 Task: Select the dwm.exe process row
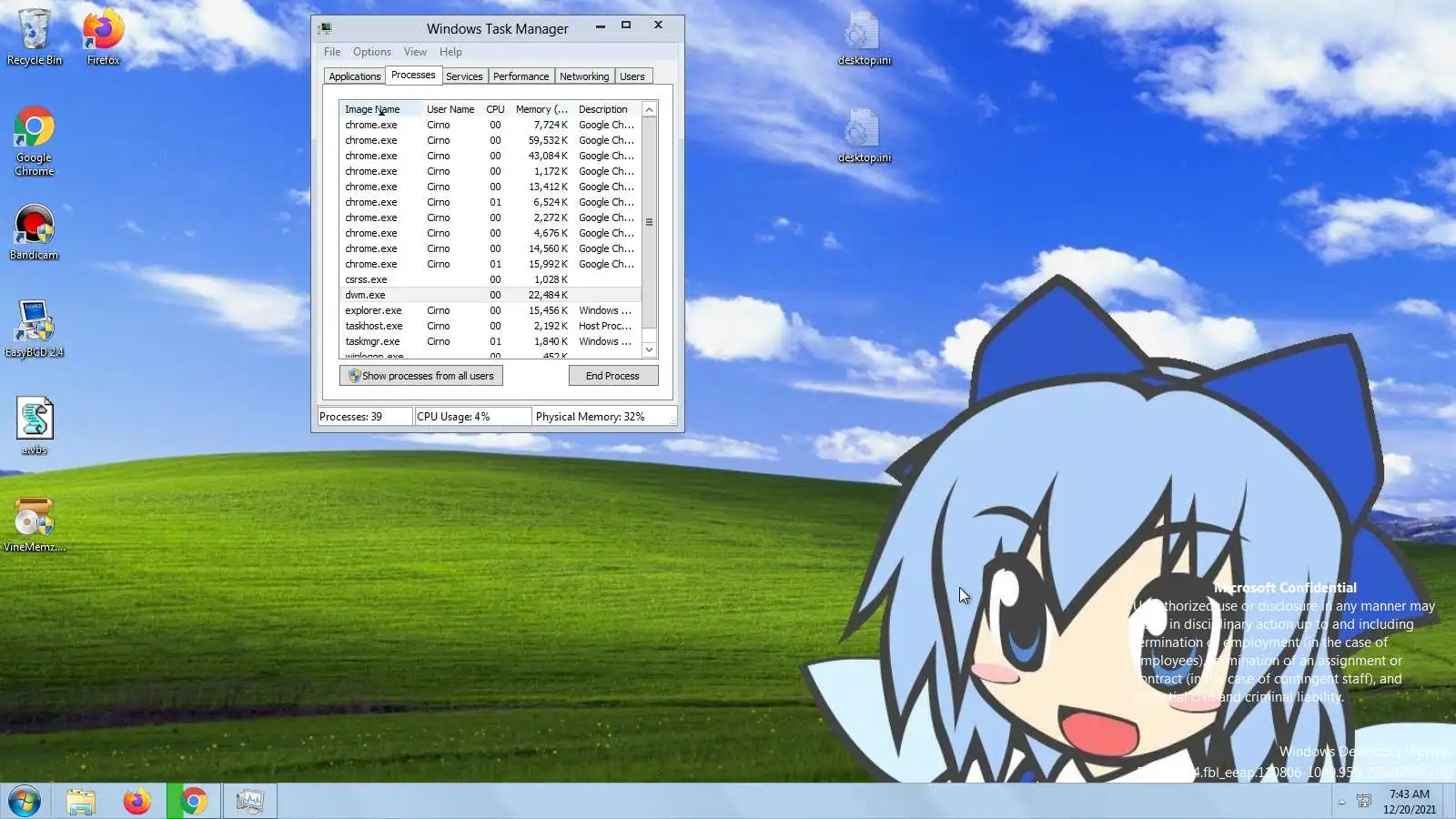(490, 296)
